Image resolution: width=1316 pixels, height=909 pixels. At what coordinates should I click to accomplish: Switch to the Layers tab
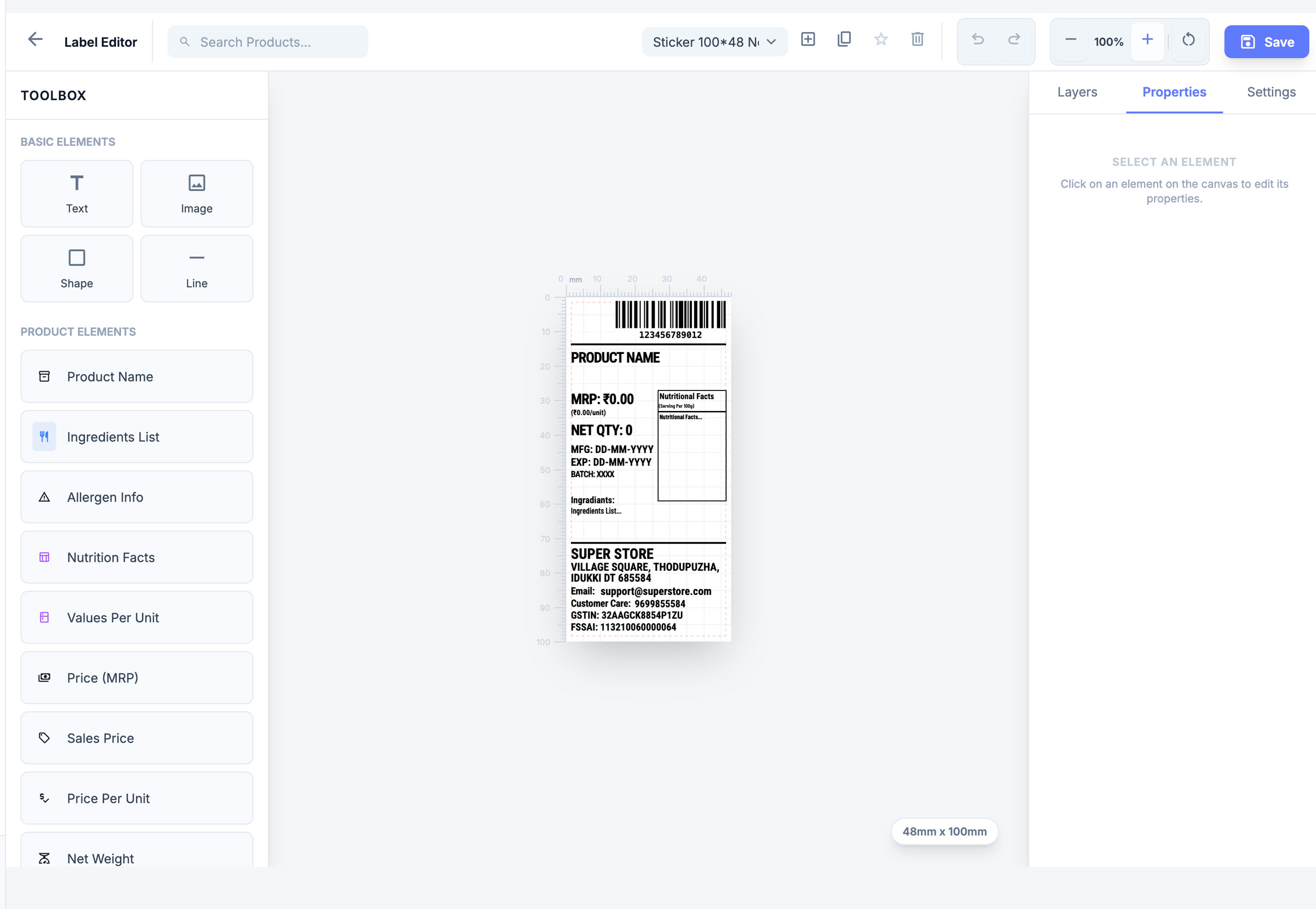pyautogui.click(x=1077, y=92)
